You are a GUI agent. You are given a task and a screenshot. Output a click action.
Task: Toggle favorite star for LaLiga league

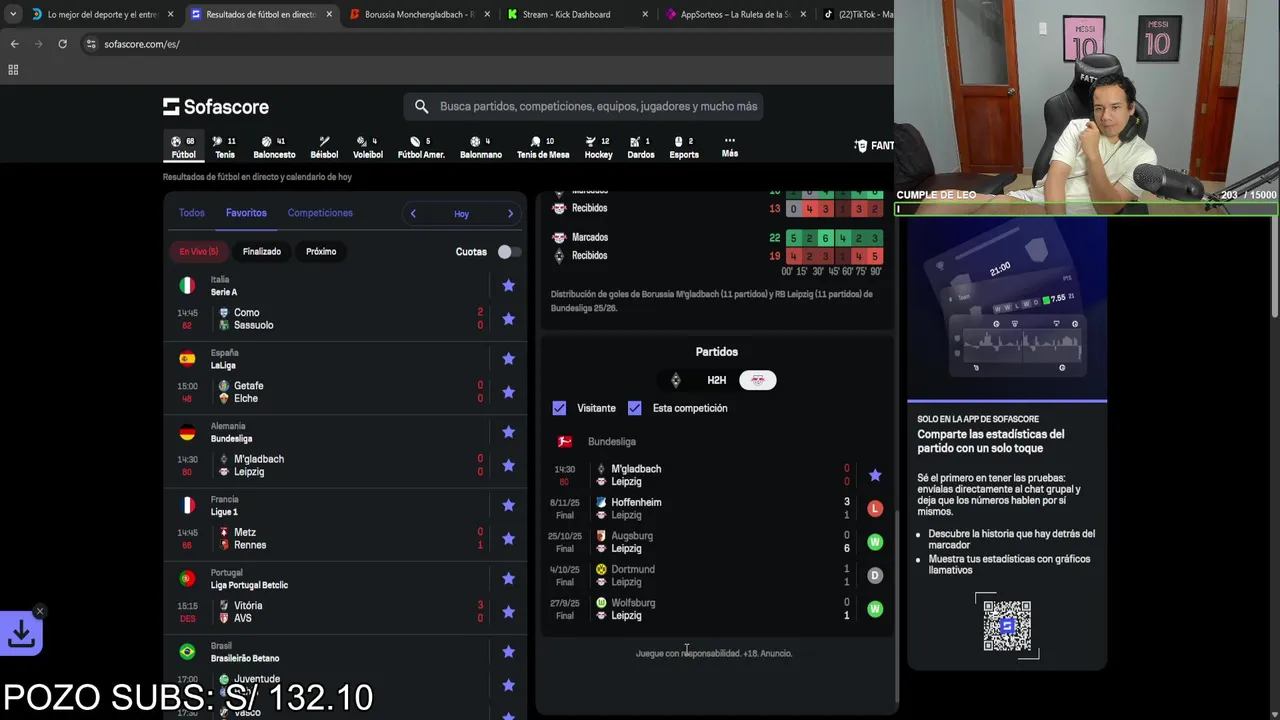508,358
